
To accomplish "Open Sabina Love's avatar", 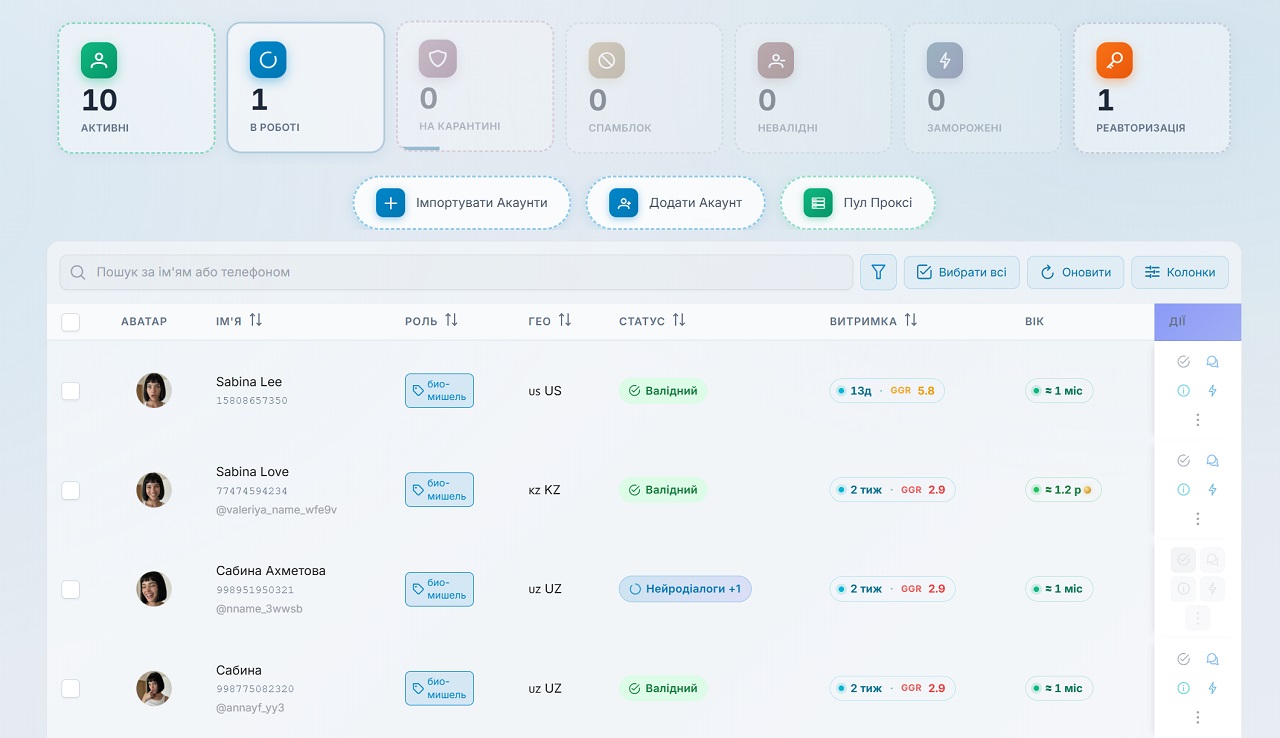I will 154,489.
